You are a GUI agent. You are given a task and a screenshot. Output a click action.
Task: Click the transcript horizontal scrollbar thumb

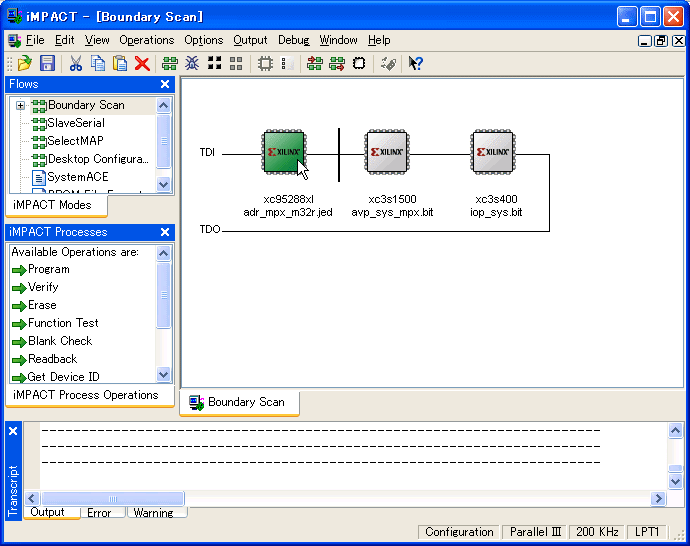[x=112, y=498]
